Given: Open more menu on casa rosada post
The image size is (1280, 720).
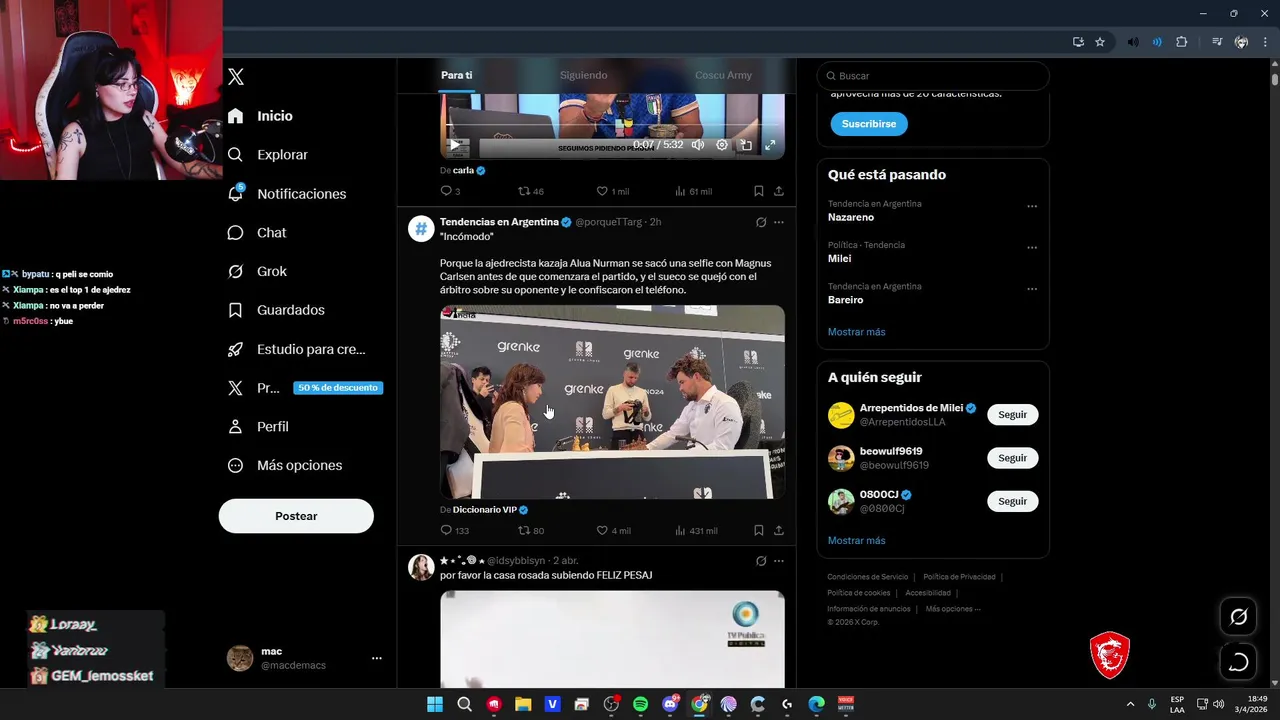Looking at the screenshot, I should pos(779,561).
